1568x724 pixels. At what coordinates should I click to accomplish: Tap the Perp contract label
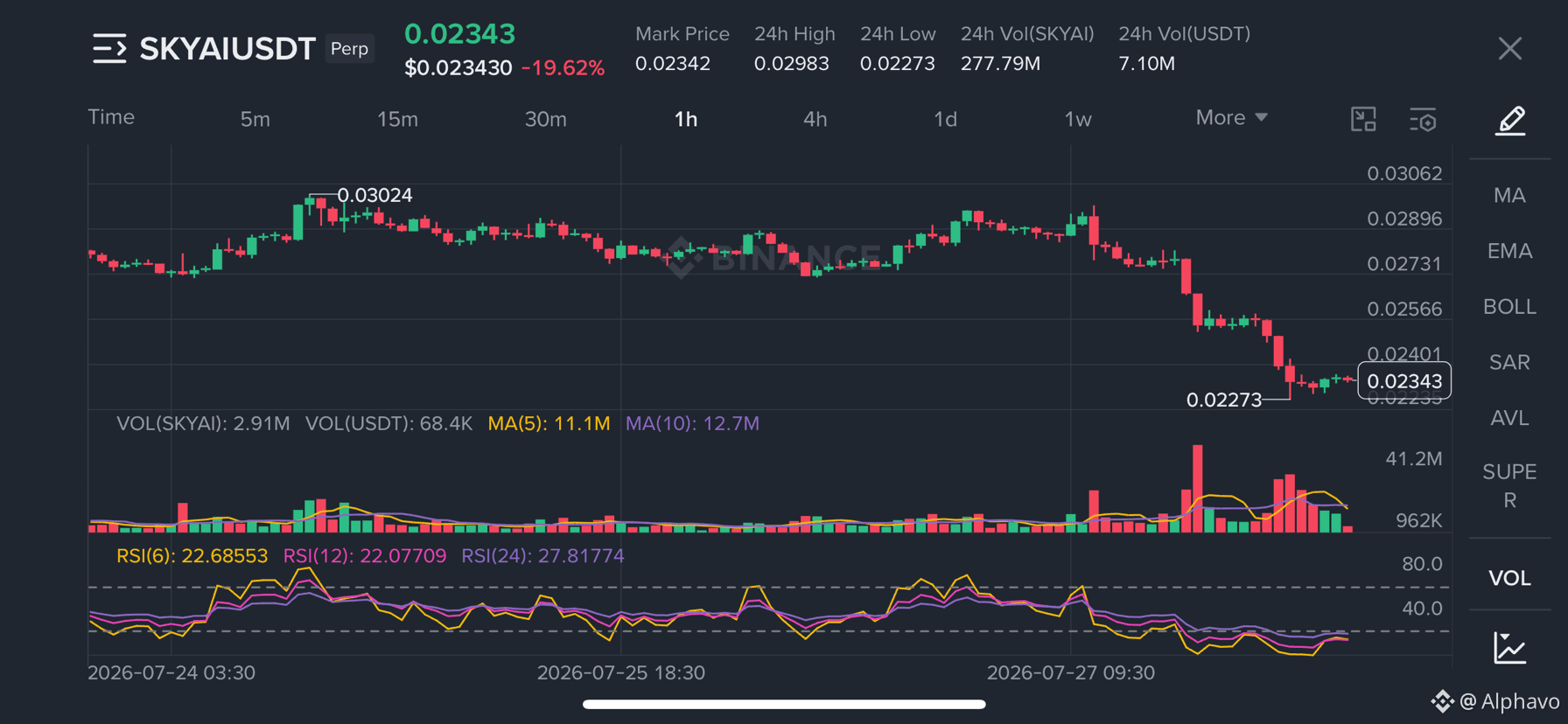[350, 49]
